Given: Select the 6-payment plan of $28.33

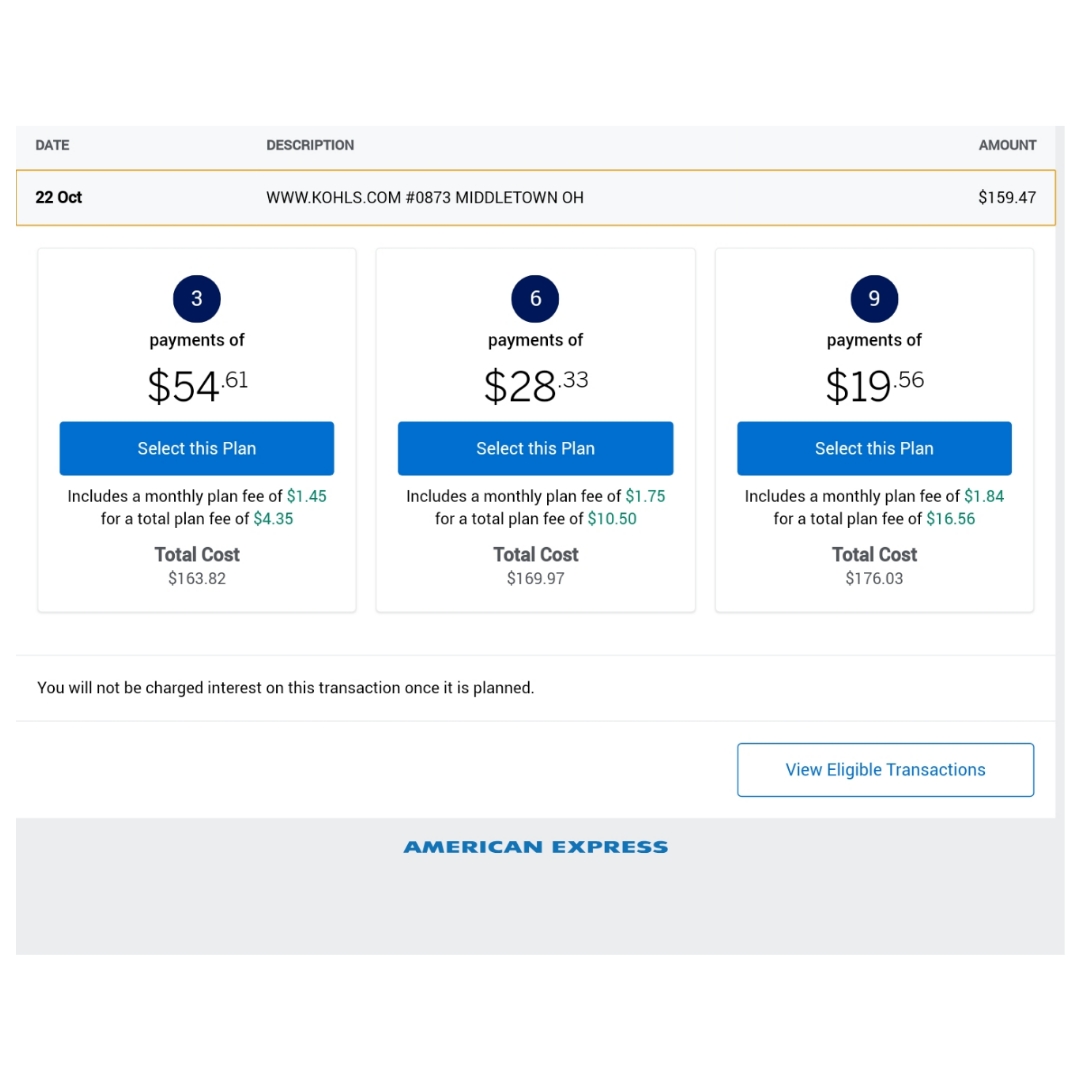Looking at the screenshot, I should tap(535, 448).
